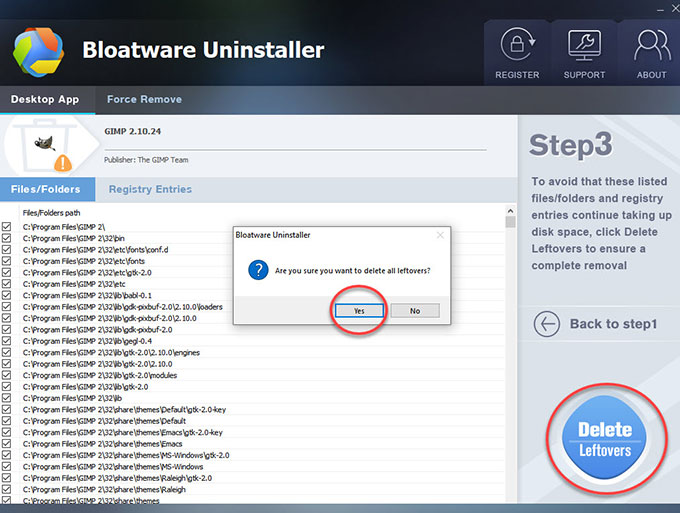Screen dimensions: 680x513
Task: Select row gdk-pixbuf-2.0\2.10.0\loaders
Action: click(252, 307)
